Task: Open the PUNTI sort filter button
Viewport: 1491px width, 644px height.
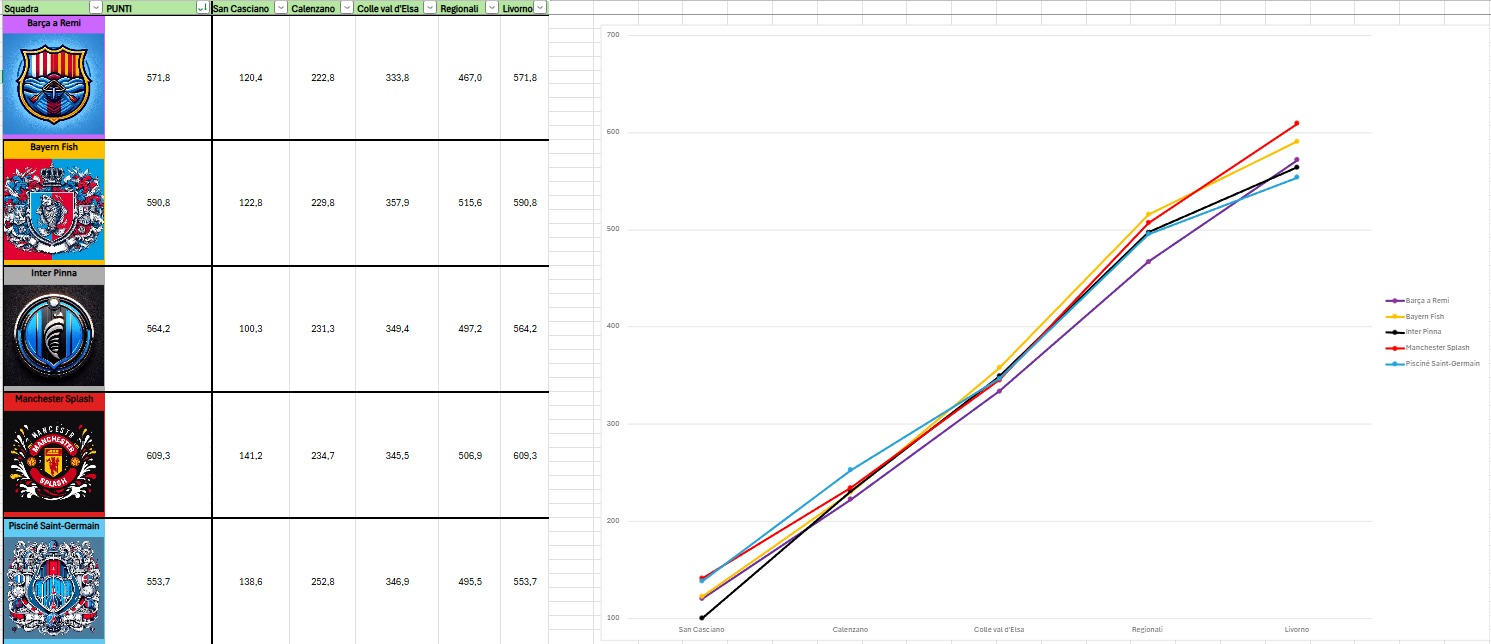Action: [x=203, y=8]
